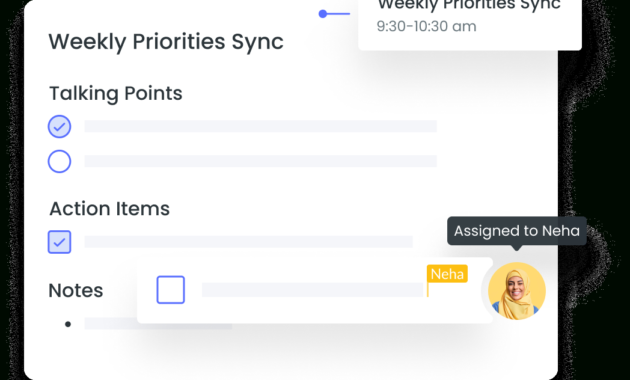Click the checked action item text line

(248, 241)
